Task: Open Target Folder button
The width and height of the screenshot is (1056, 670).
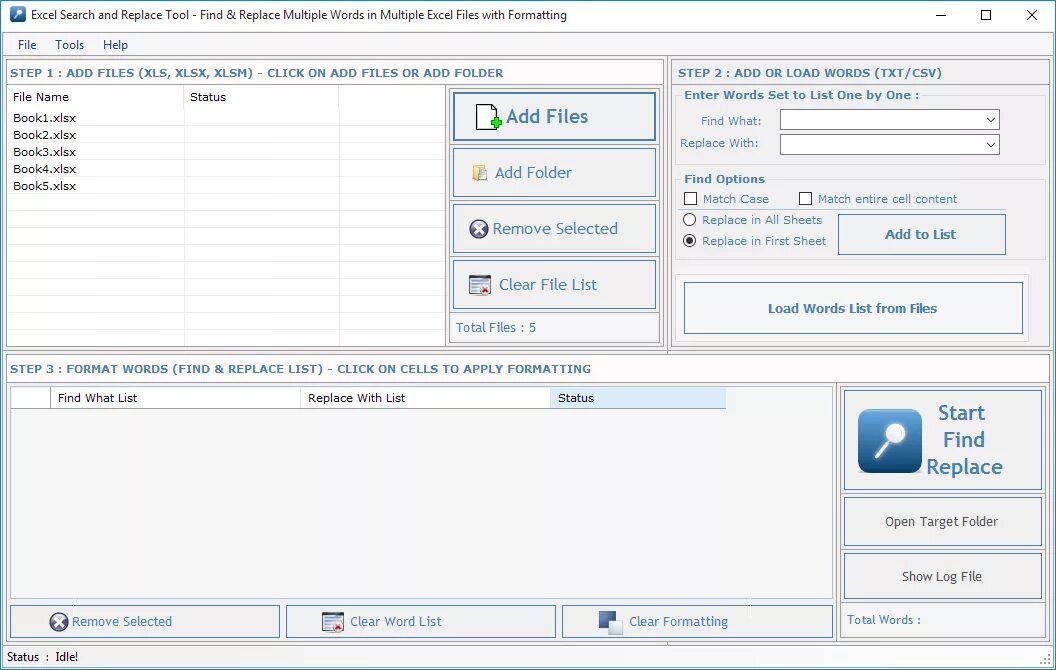Action: 942,521
